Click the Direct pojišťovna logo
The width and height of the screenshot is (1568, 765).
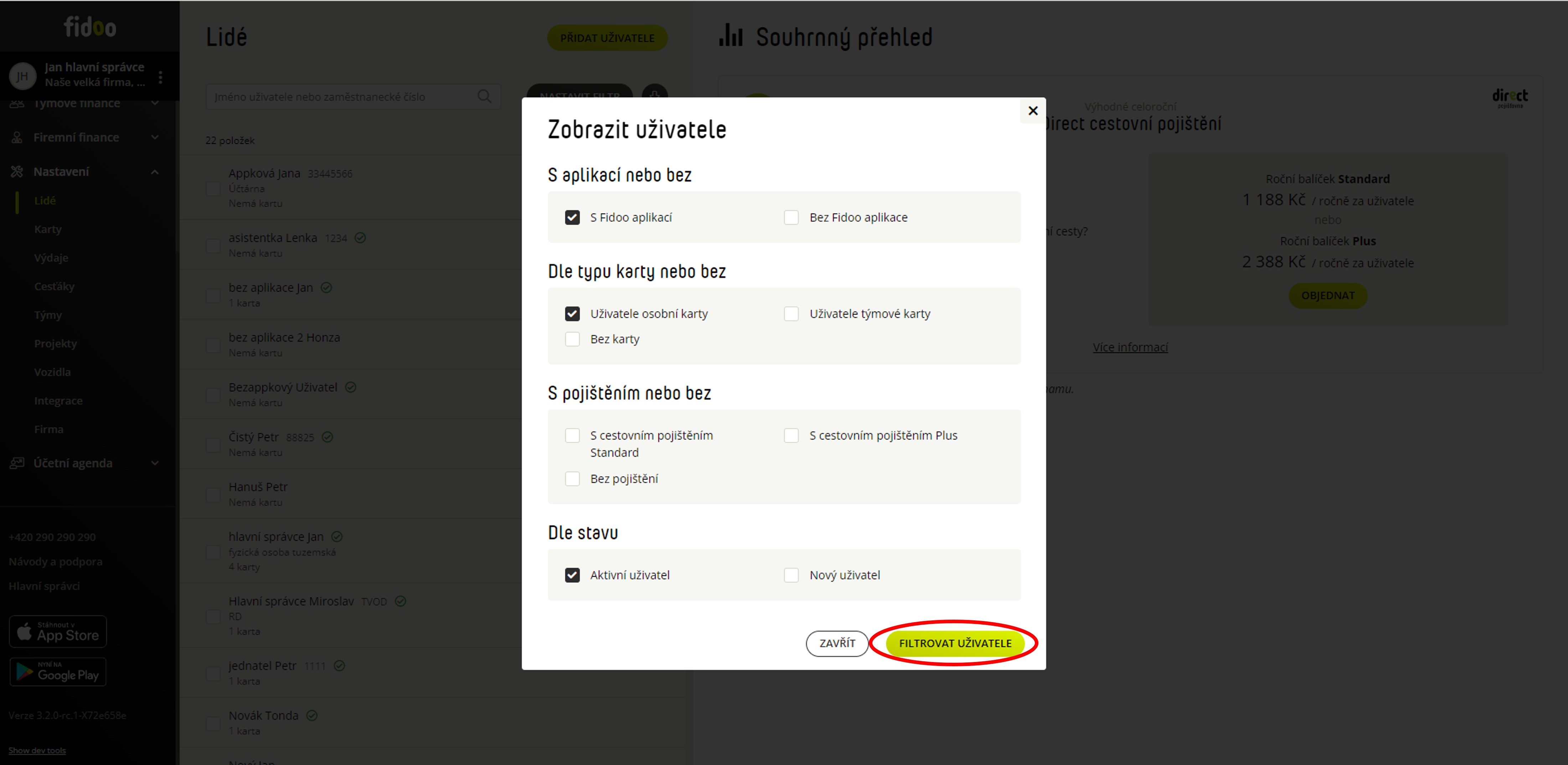pyautogui.click(x=1510, y=97)
